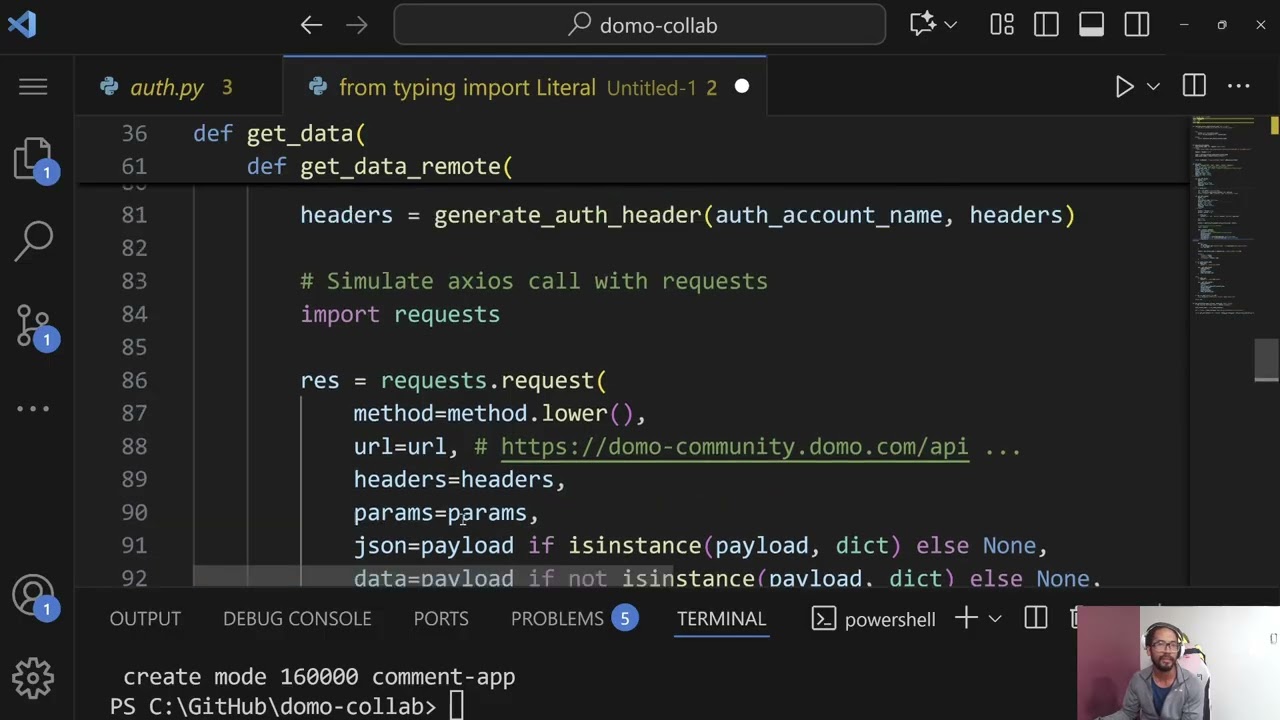Click line number 86 in gutter

(x=134, y=380)
